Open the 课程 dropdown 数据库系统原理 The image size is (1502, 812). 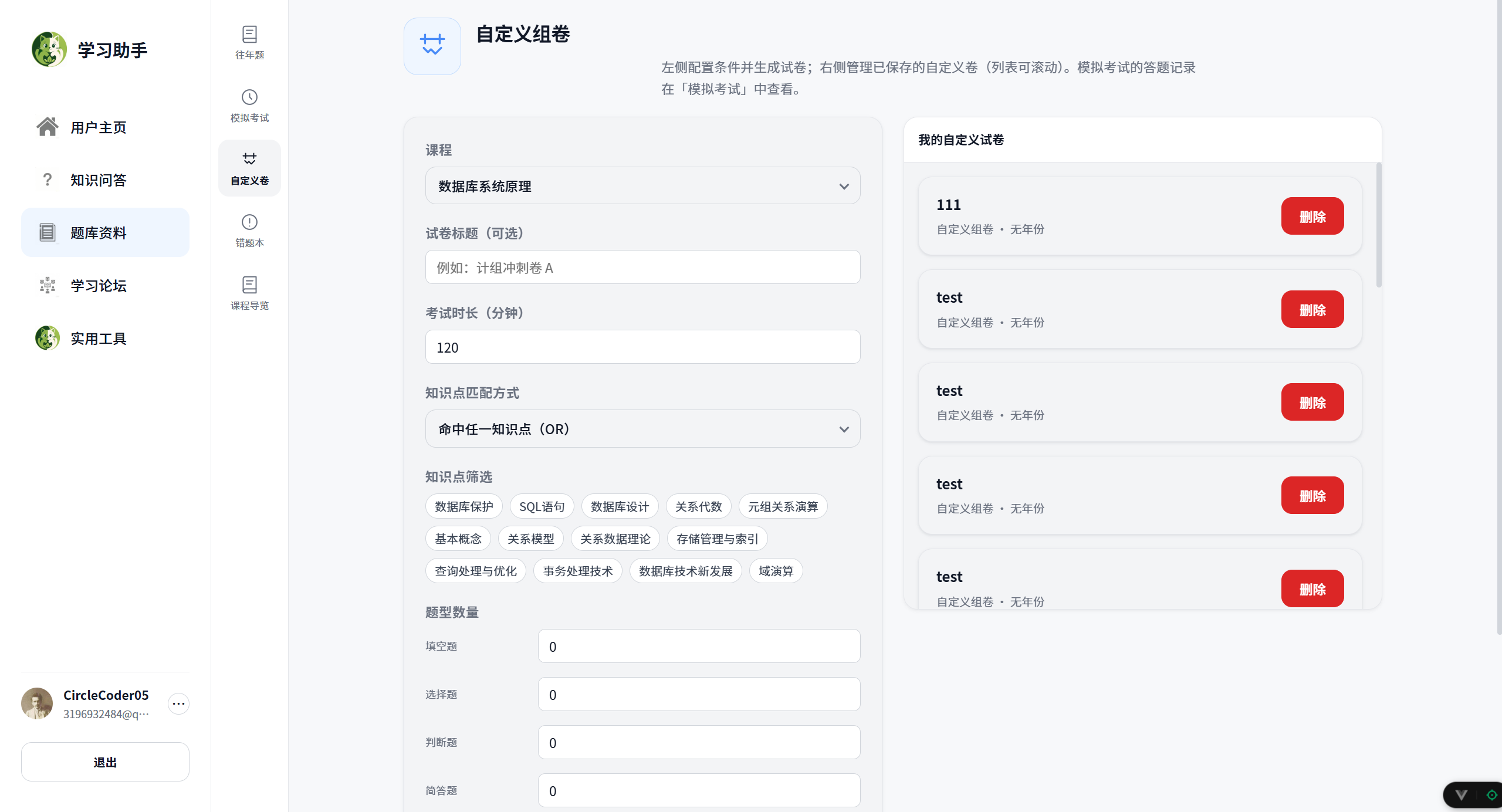click(x=643, y=186)
